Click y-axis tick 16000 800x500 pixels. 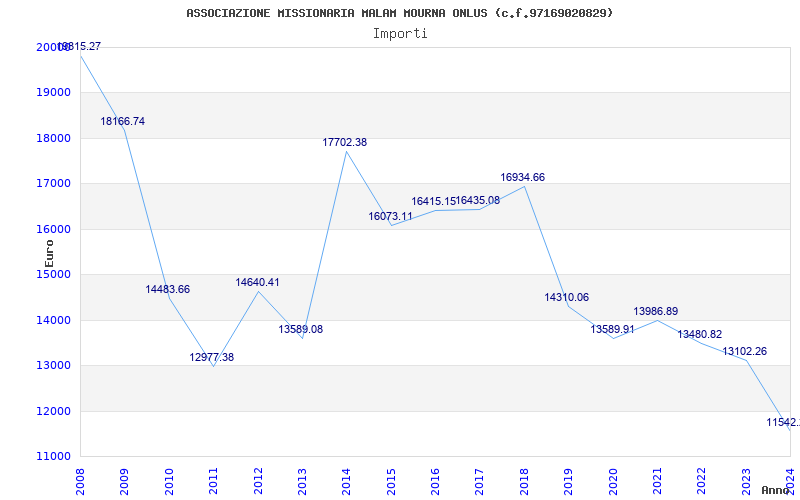[x=53, y=229]
